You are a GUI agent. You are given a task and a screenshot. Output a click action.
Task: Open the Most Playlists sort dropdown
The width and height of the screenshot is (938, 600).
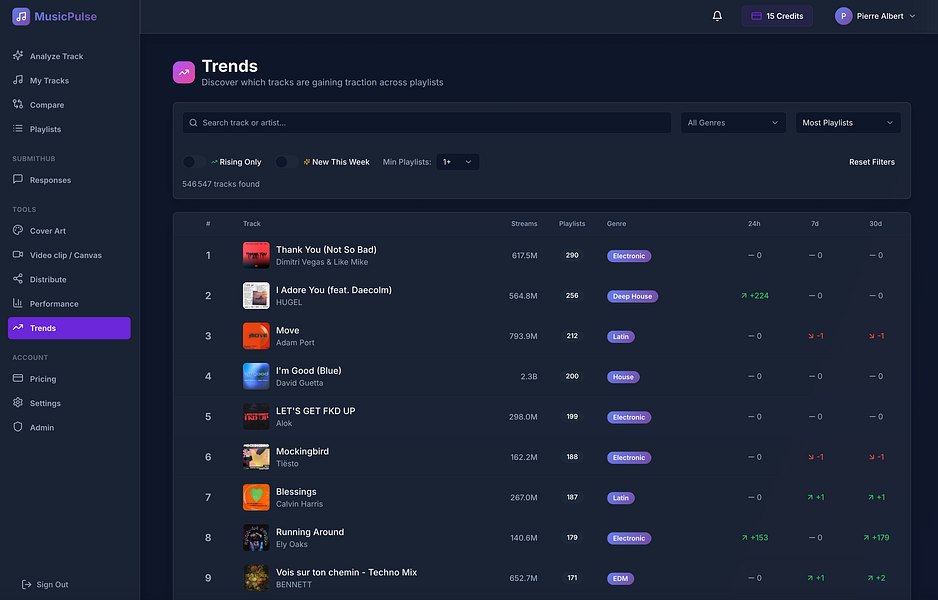pyautogui.click(x=847, y=122)
